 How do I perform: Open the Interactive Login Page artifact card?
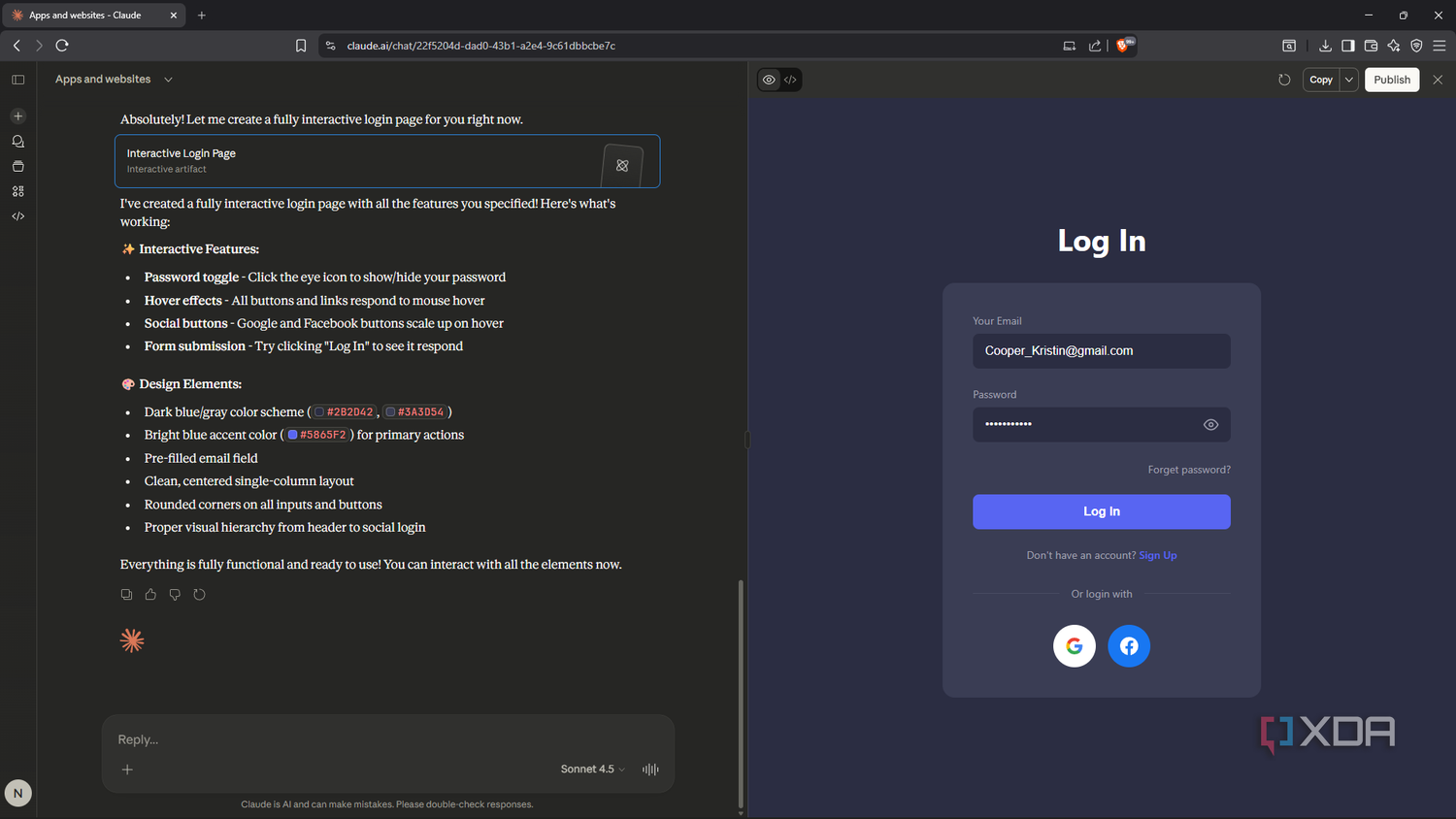pos(387,161)
